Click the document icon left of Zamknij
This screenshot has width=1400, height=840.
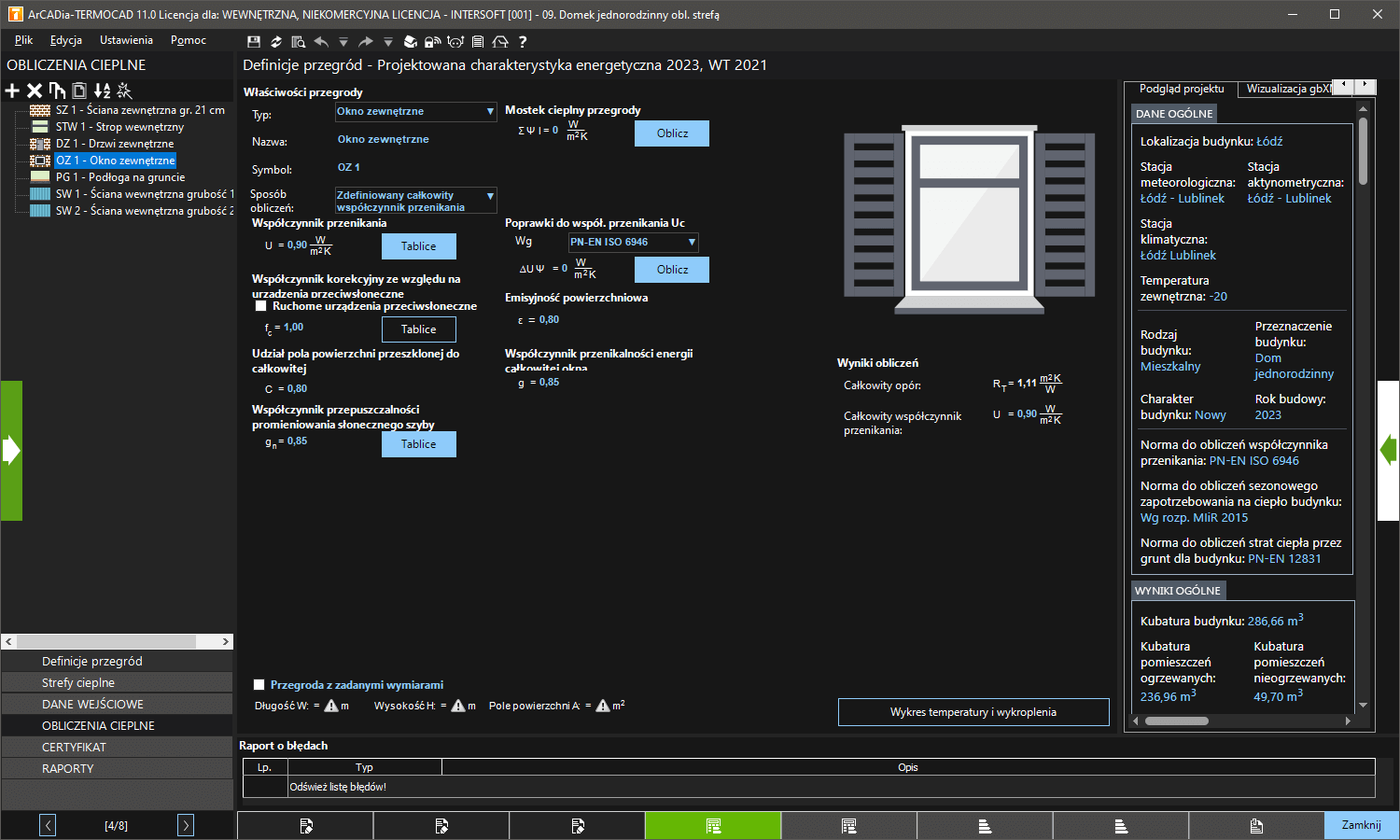(1256, 825)
